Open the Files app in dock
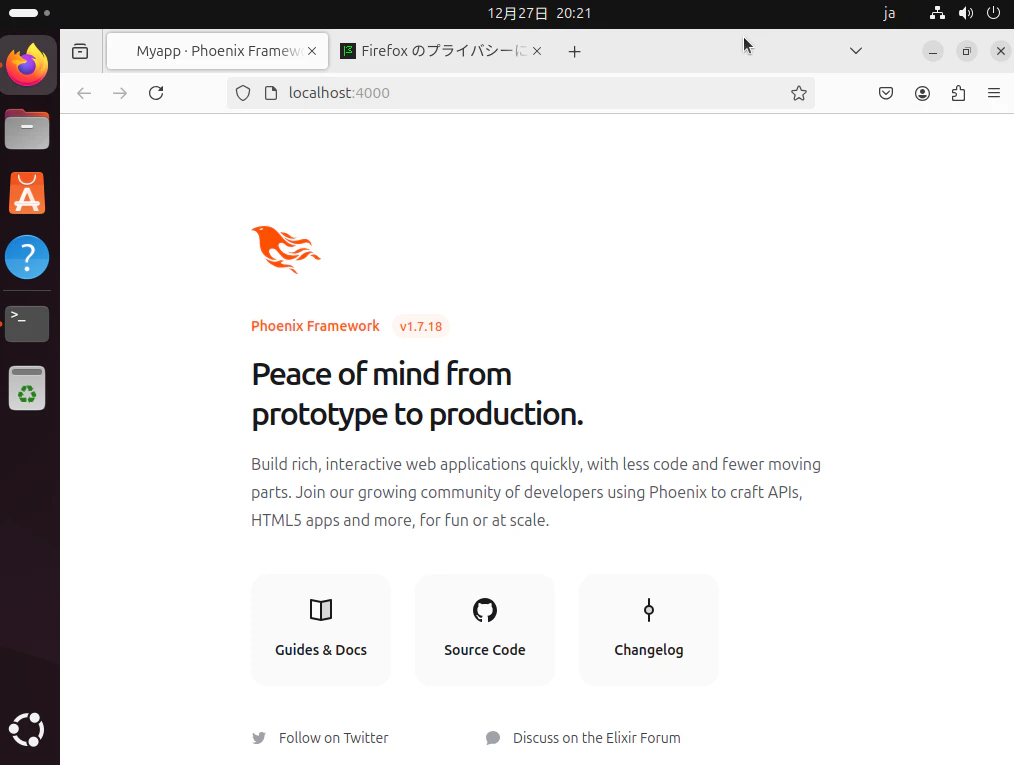Image resolution: width=1014 pixels, height=765 pixels. click(27, 129)
